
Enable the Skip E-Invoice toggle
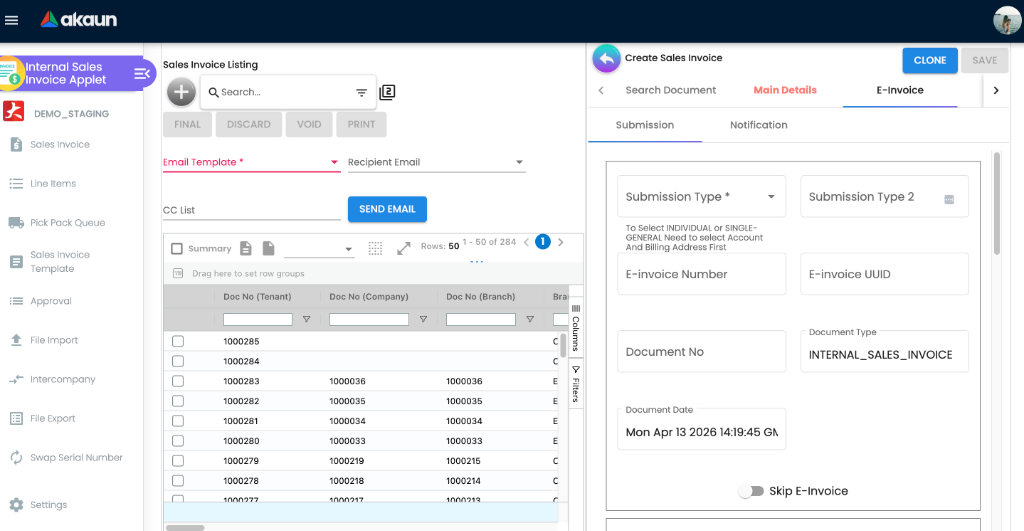click(x=752, y=491)
